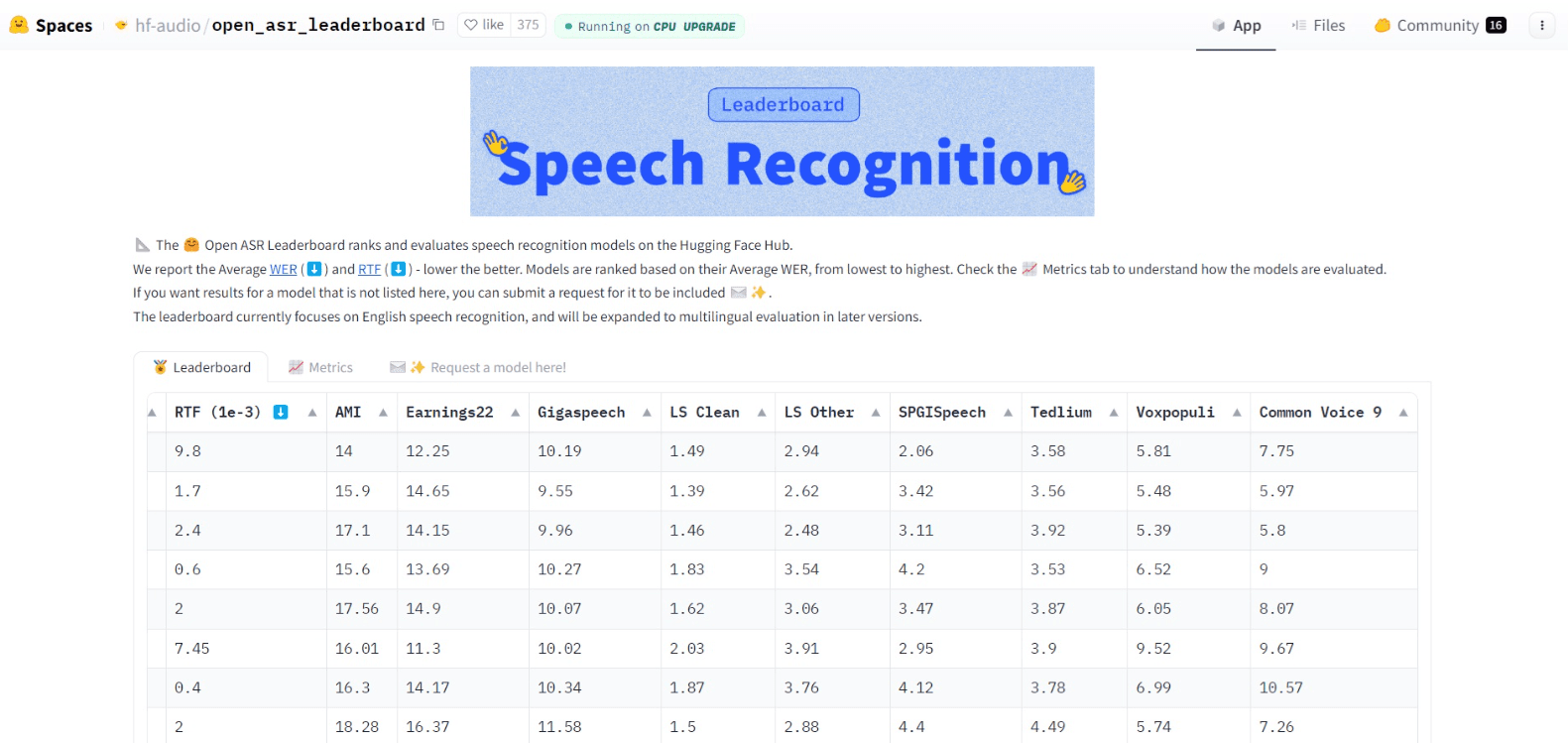
Task: Click the WER hyperlink
Action: point(283,269)
